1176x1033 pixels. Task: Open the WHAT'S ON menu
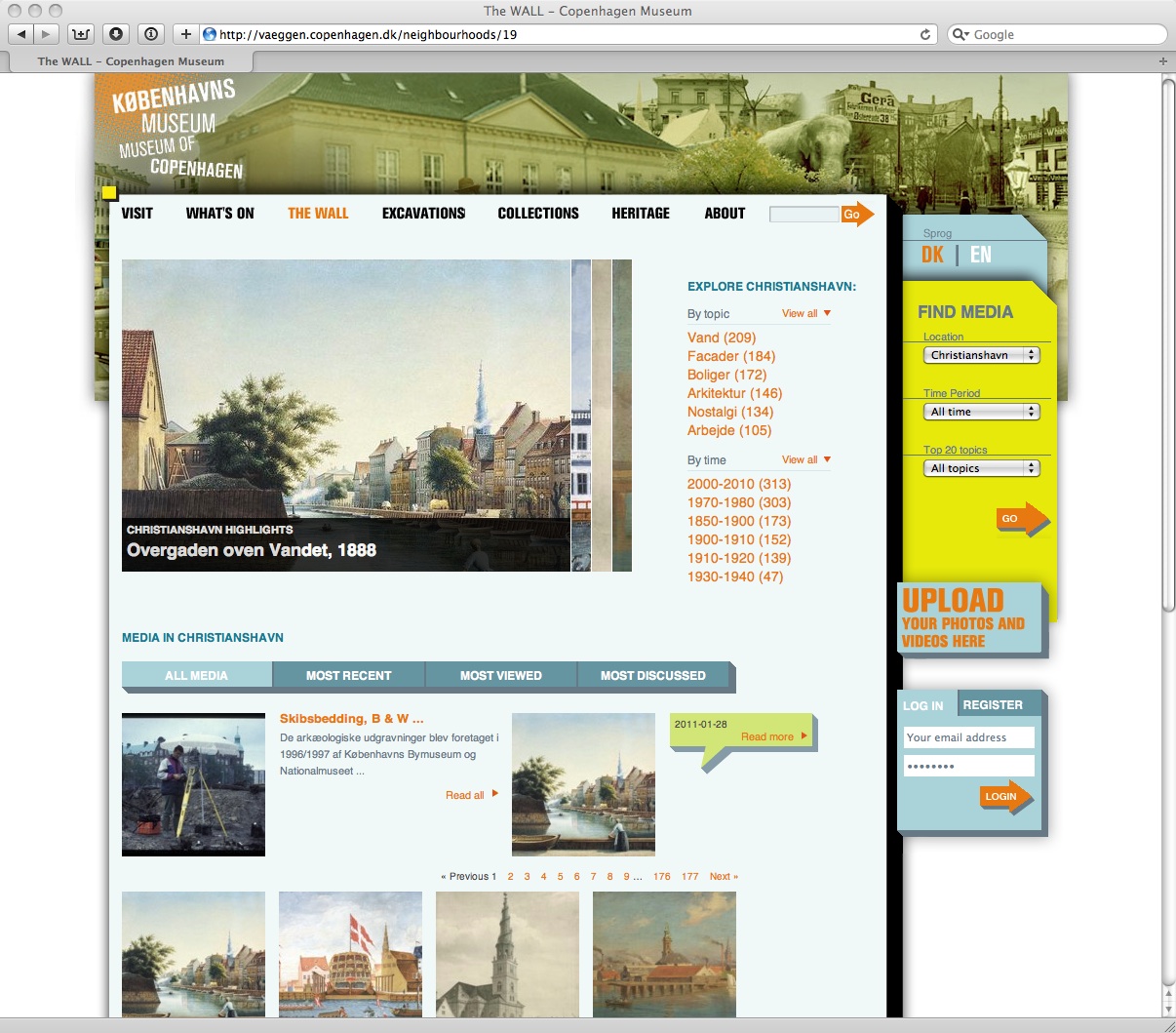click(x=220, y=213)
